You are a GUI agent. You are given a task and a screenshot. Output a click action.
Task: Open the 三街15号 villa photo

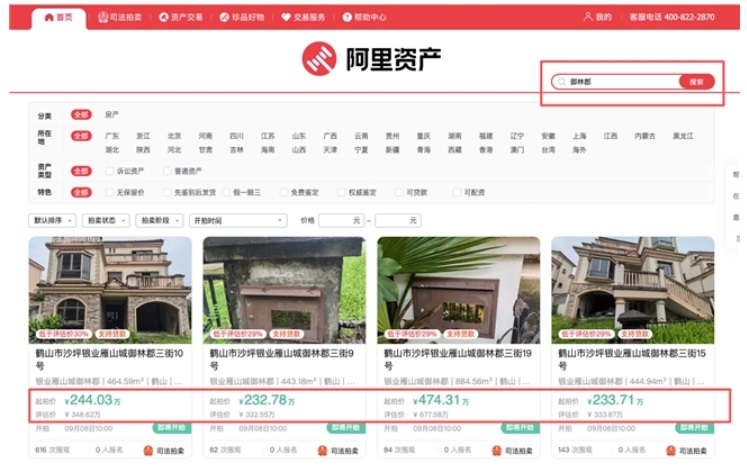(633, 290)
